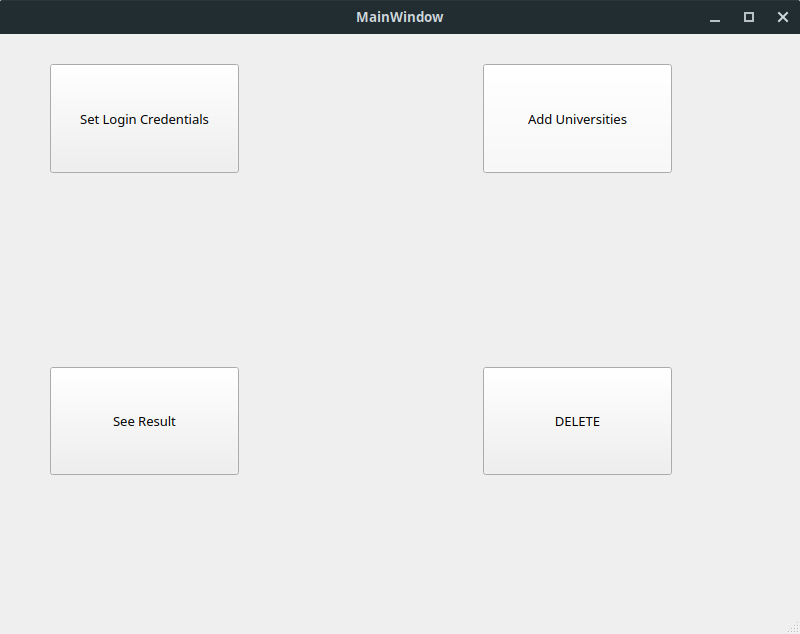
Task: Click the resize grip in window corner
Action: 794,628
